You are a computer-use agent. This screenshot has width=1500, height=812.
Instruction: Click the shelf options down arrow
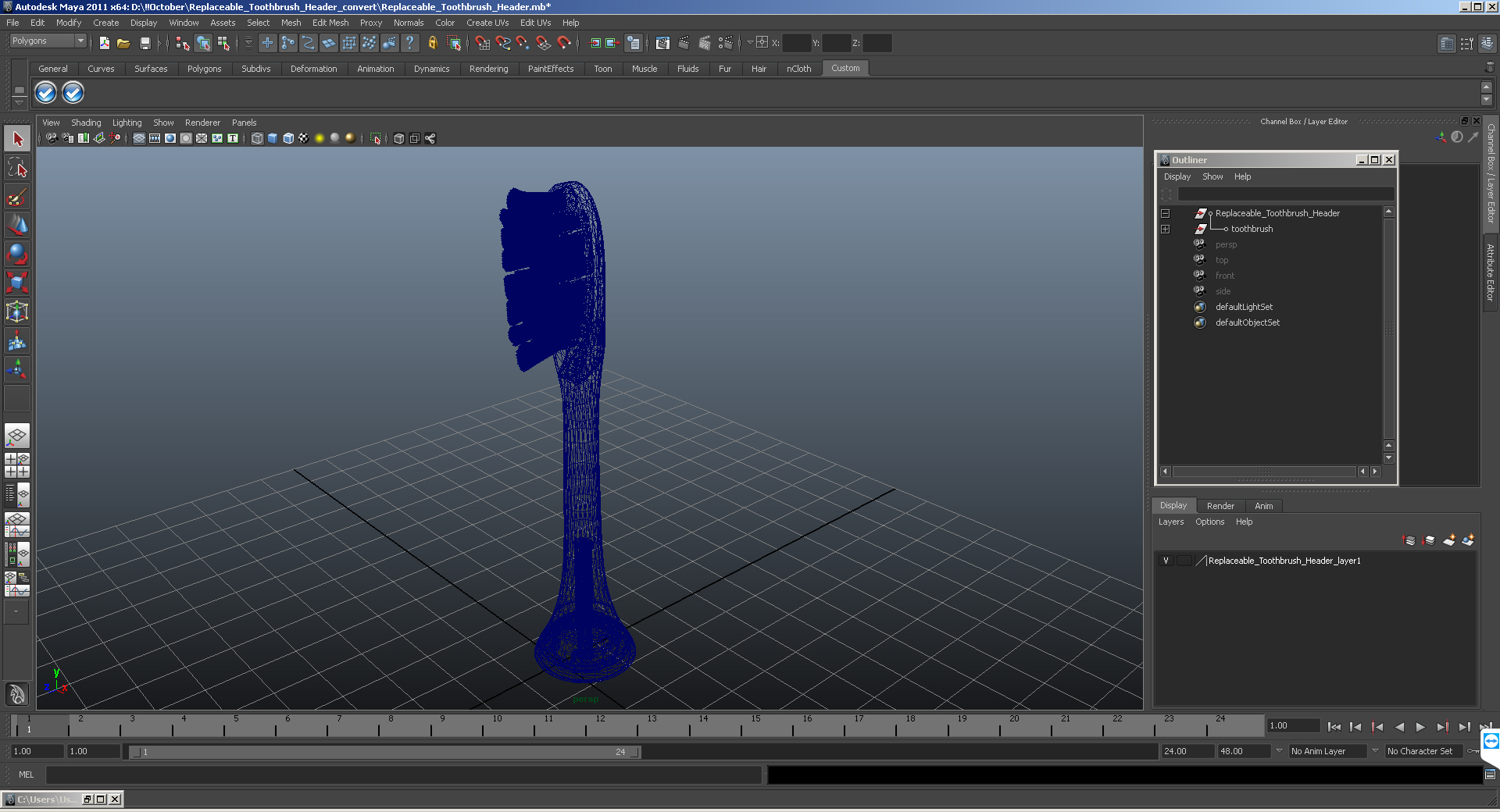[20, 102]
